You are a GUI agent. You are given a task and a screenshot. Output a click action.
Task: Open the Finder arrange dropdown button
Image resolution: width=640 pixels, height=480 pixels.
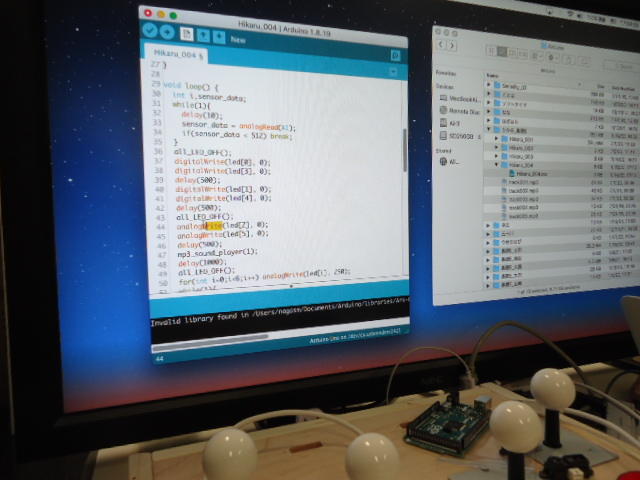click(x=536, y=56)
